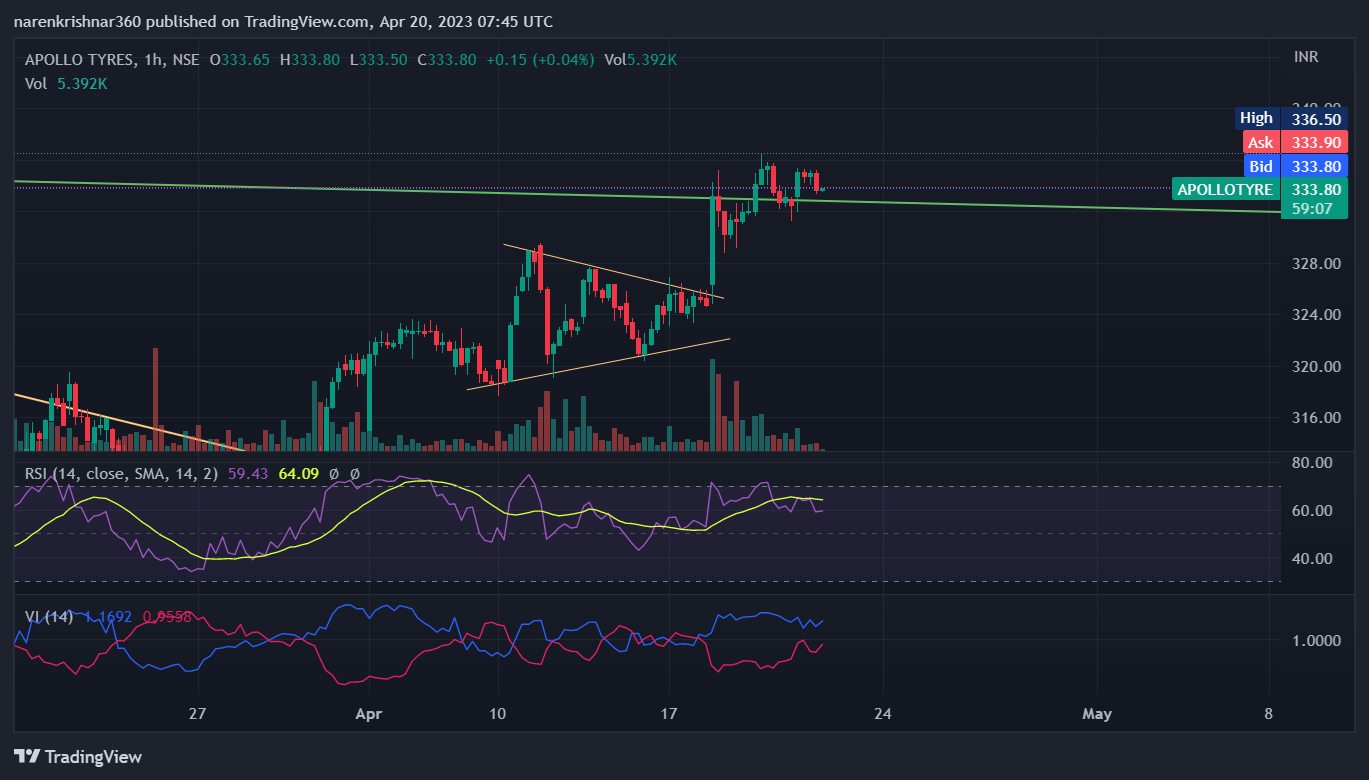The width and height of the screenshot is (1369, 780).
Task: Click 328.00 on the price axis
Action: click(1317, 264)
